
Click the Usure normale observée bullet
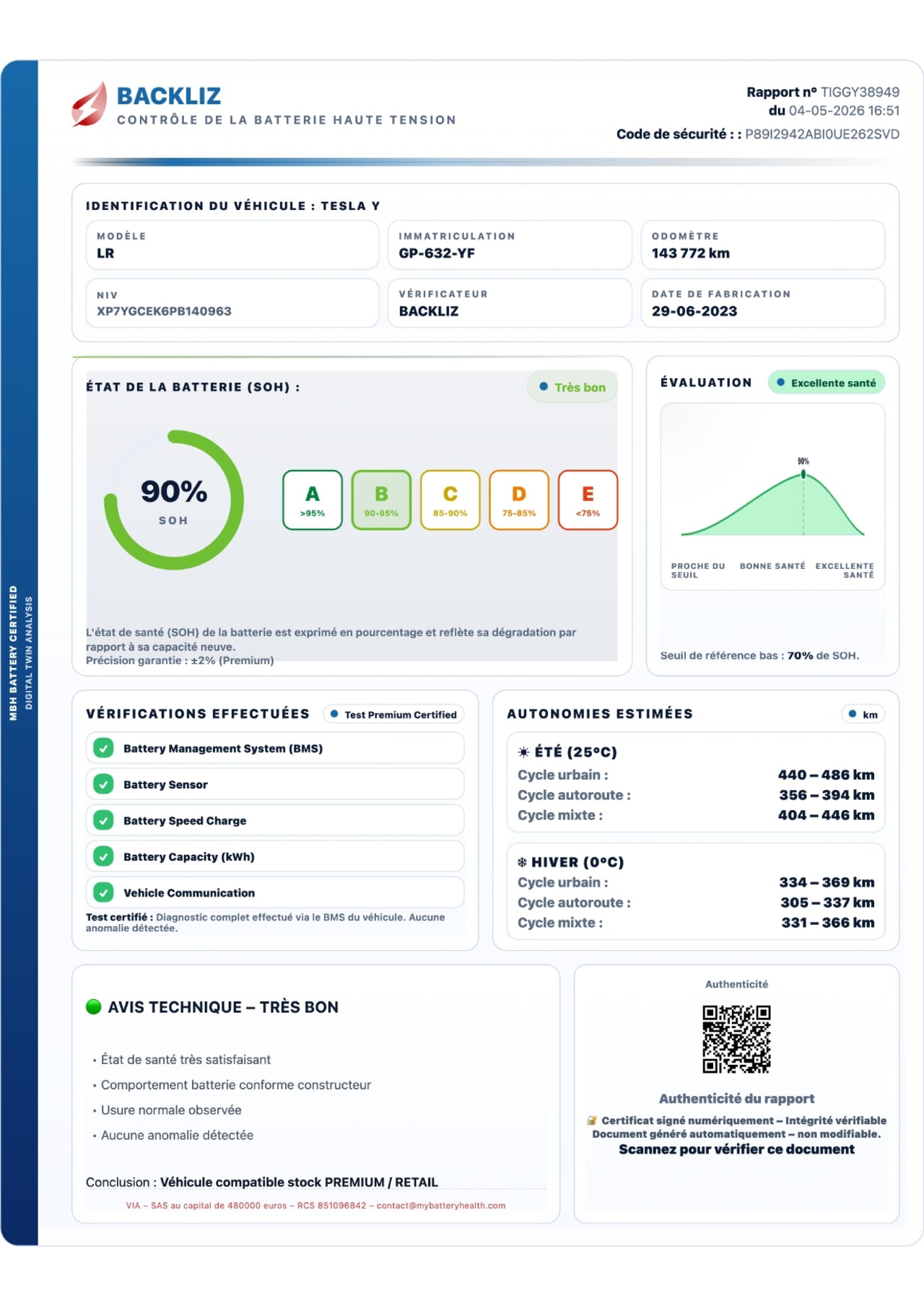coord(171,1110)
